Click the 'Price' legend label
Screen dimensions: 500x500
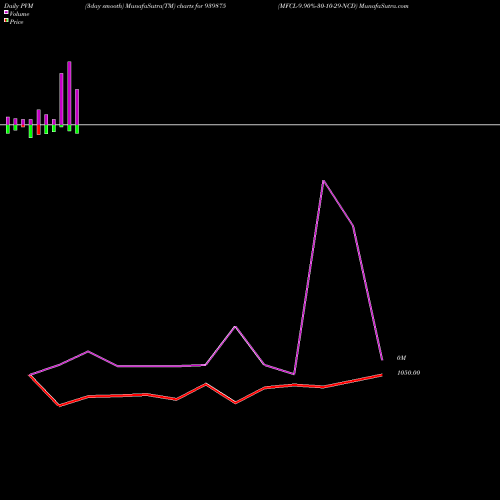[x=16, y=22]
